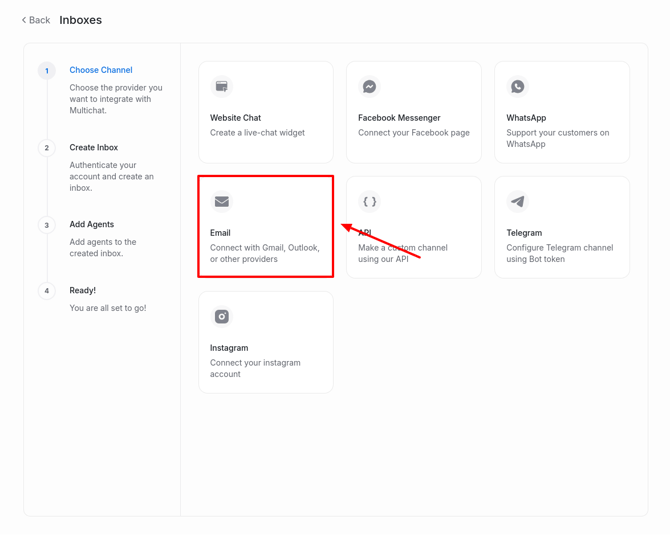Click the WhatsApp channel icon

(x=518, y=87)
